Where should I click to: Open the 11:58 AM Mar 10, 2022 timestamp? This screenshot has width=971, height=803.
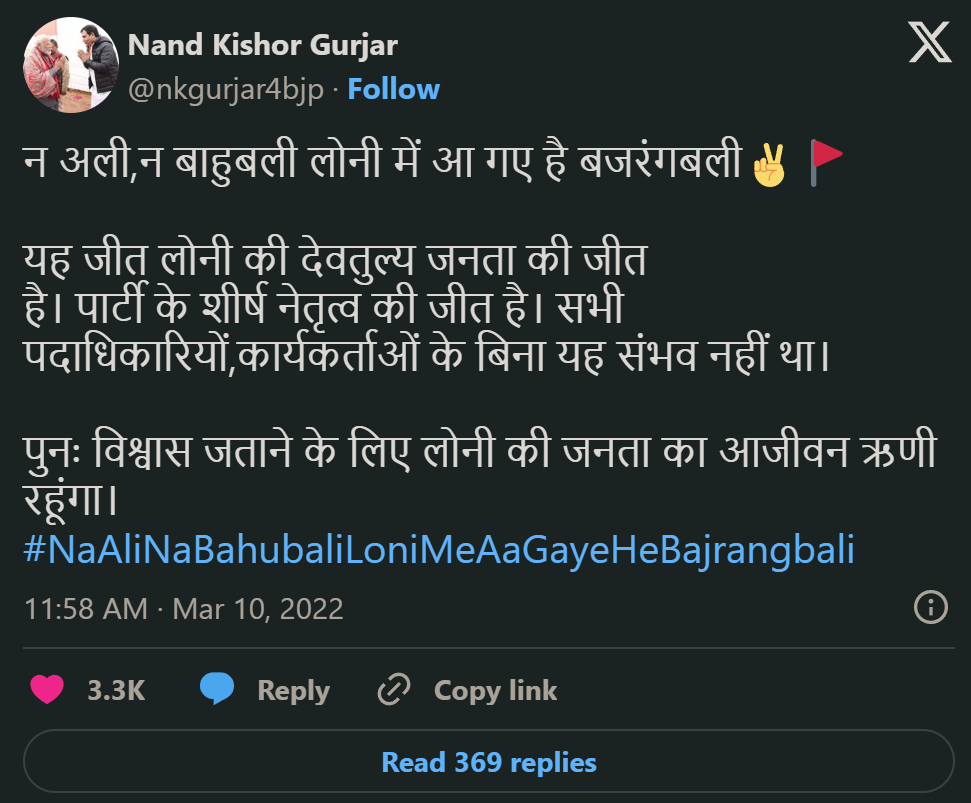pos(183,608)
